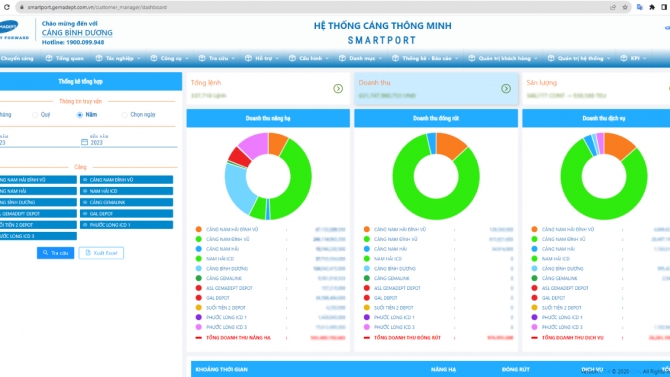Toggle the GAL DEPOT port filter

(126, 213)
